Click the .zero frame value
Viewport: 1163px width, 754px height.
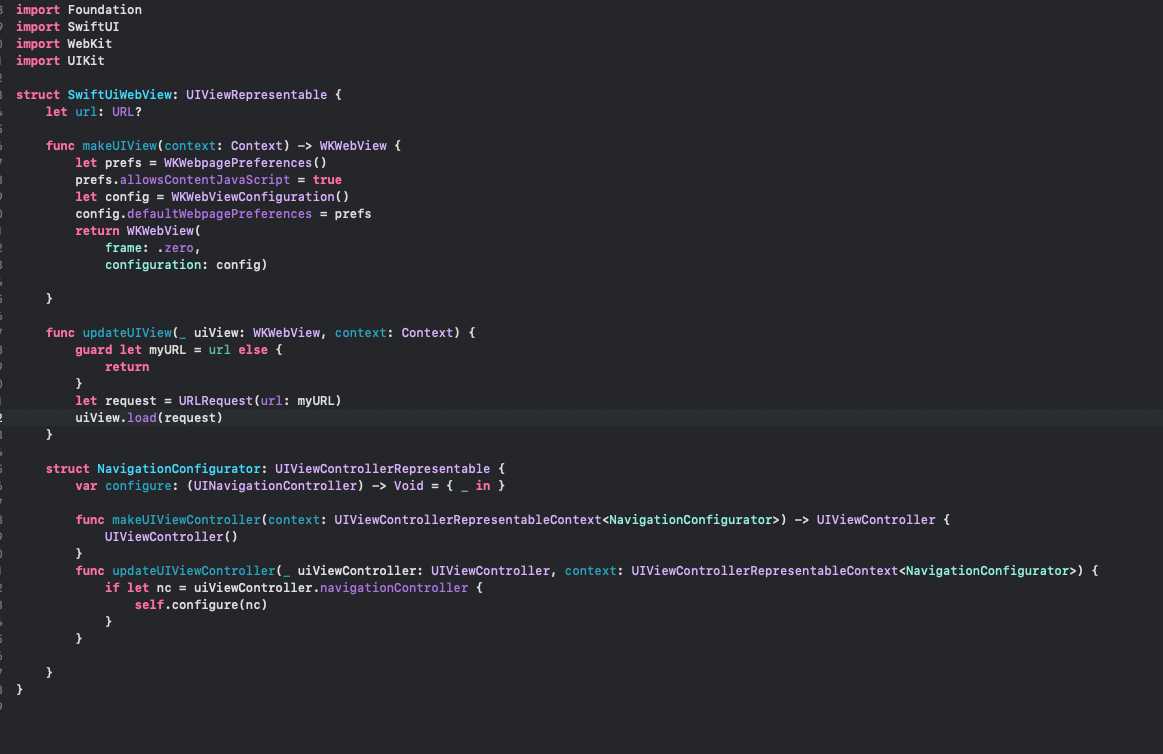[182, 248]
